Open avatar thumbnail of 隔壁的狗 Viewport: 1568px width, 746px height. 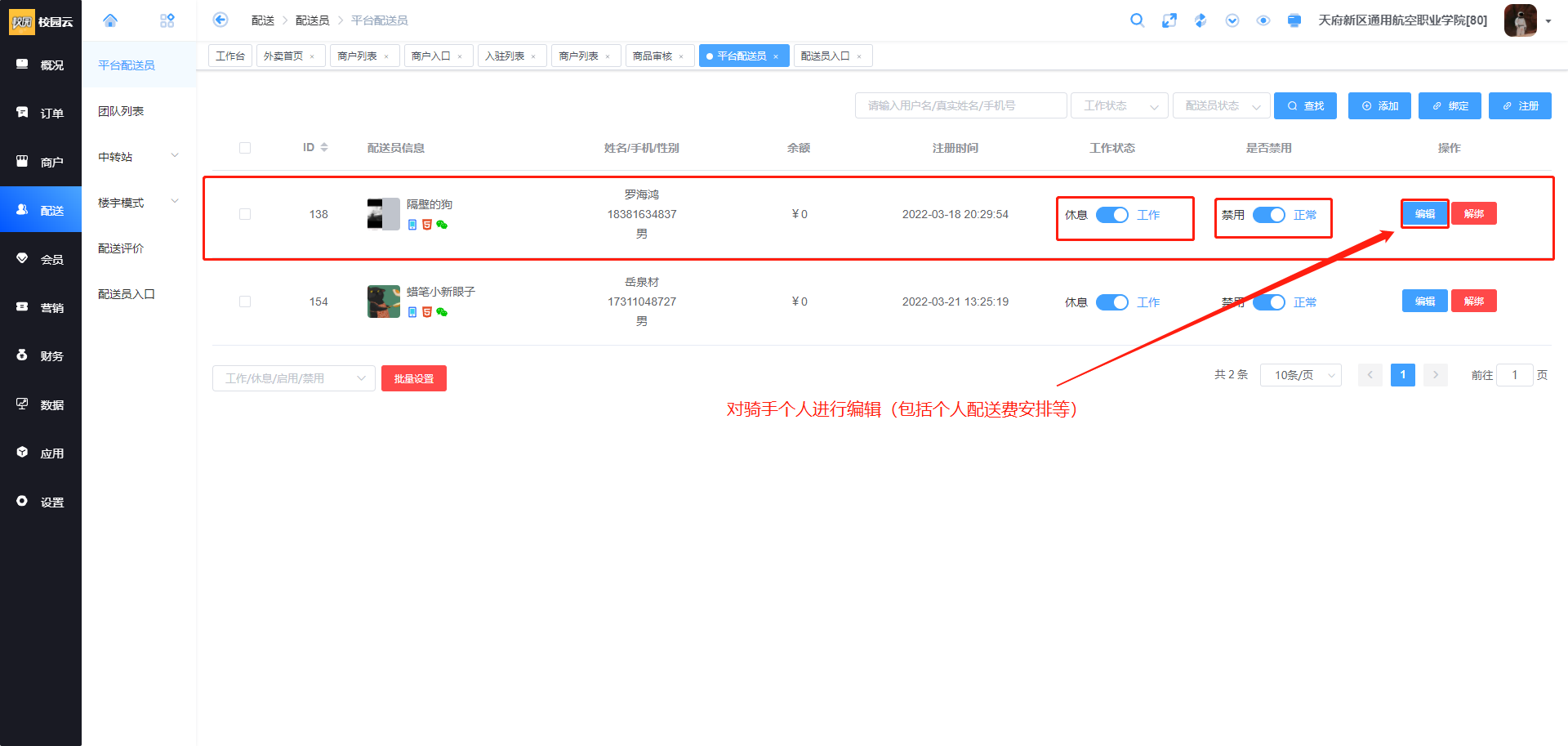tap(384, 214)
